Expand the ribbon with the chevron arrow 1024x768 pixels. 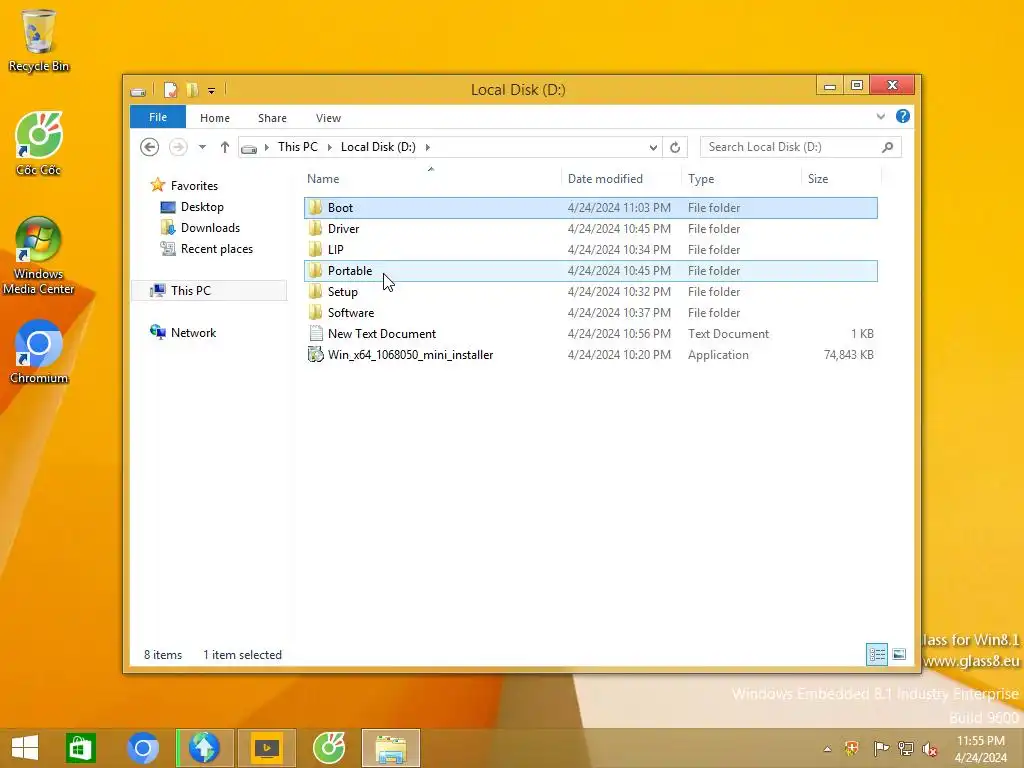pos(880,117)
